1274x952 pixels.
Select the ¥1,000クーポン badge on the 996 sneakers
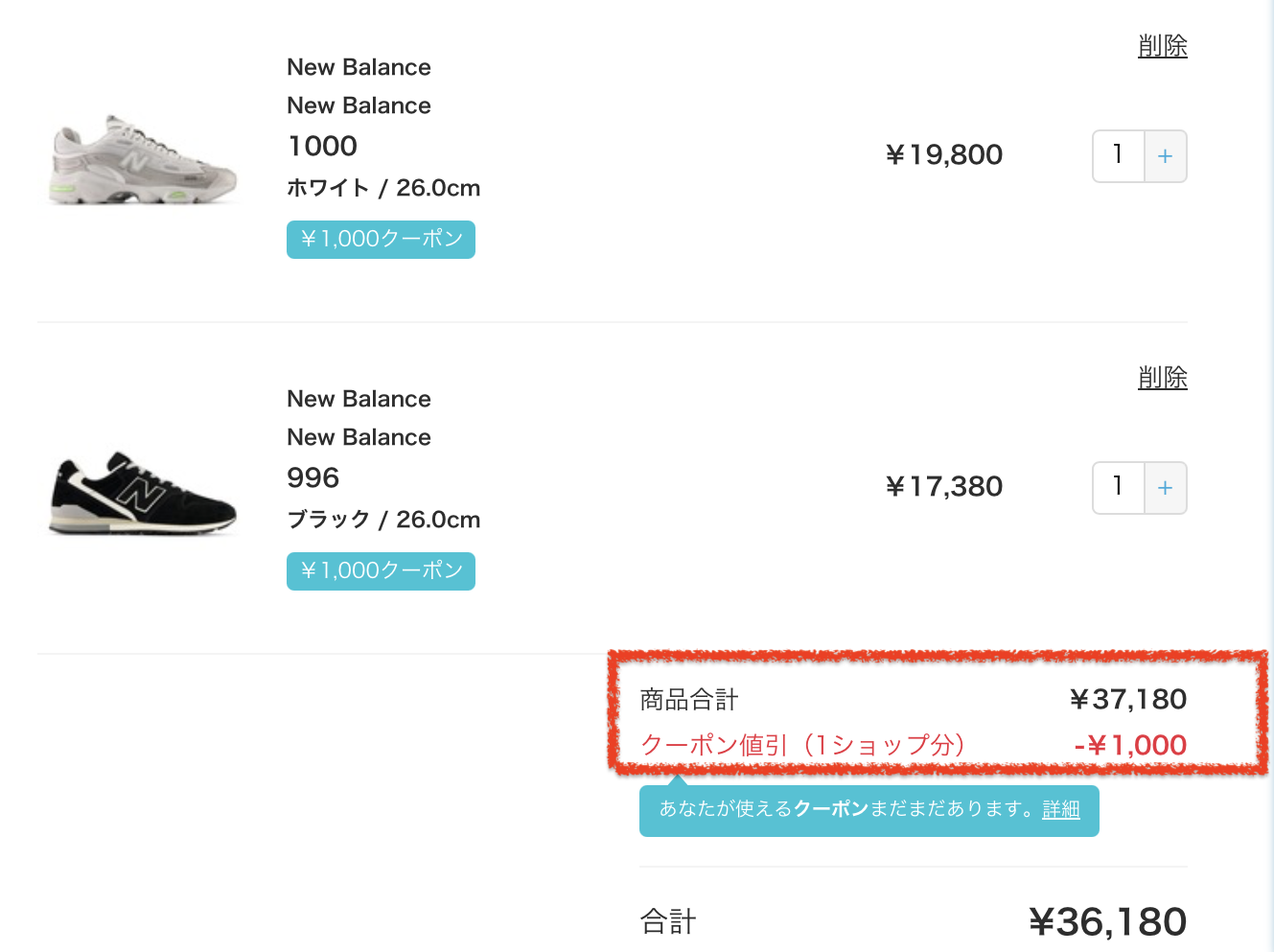tap(381, 570)
